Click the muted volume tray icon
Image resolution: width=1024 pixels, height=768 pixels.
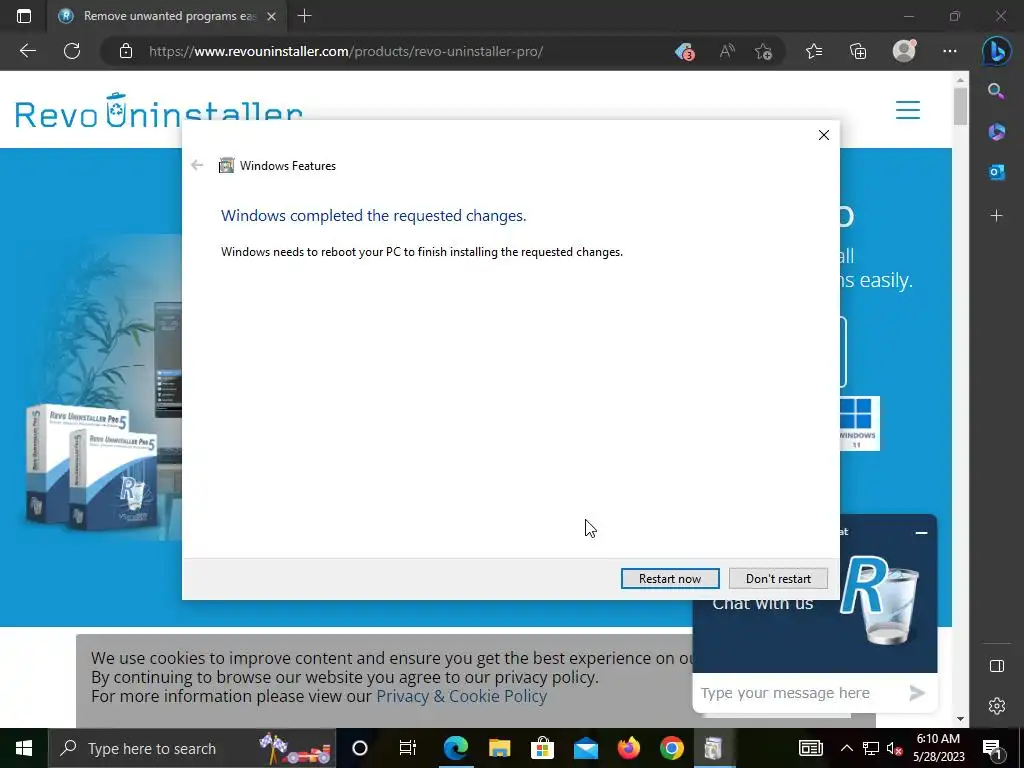[x=895, y=749]
